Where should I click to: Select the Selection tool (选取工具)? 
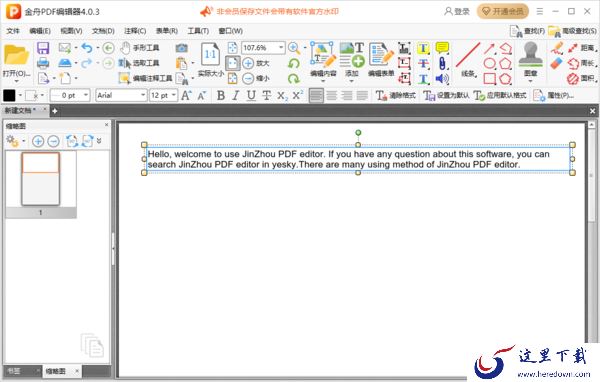pyautogui.click(x=139, y=63)
